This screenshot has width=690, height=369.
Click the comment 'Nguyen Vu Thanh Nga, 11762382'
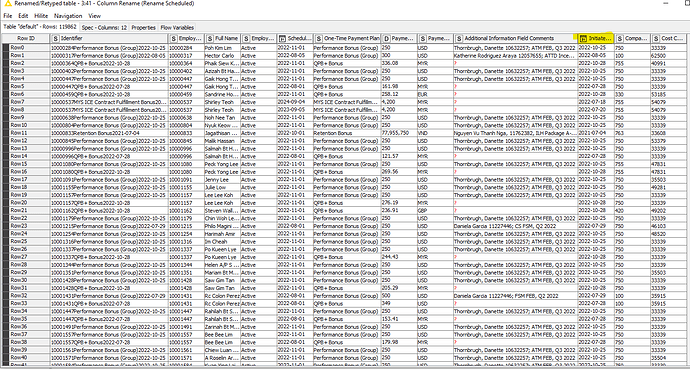point(515,133)
